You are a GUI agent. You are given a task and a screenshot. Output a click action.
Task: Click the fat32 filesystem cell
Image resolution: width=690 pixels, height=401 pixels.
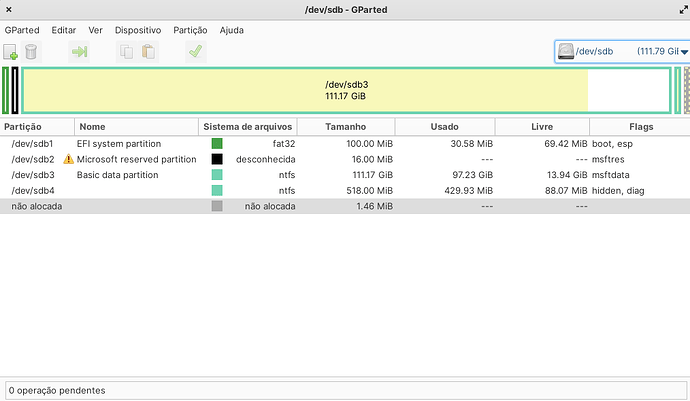(284, 143)
